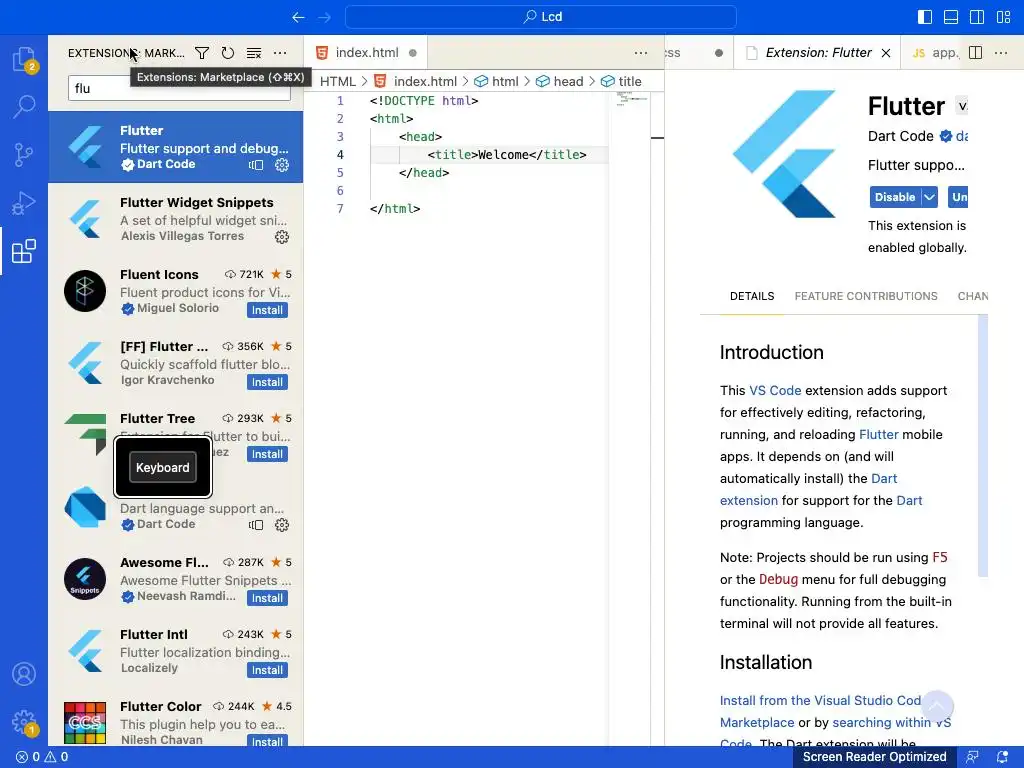Clear extensions search results
Image resolution: width=1024 pixels, height=768 pixels.
(x=254, y=53)
